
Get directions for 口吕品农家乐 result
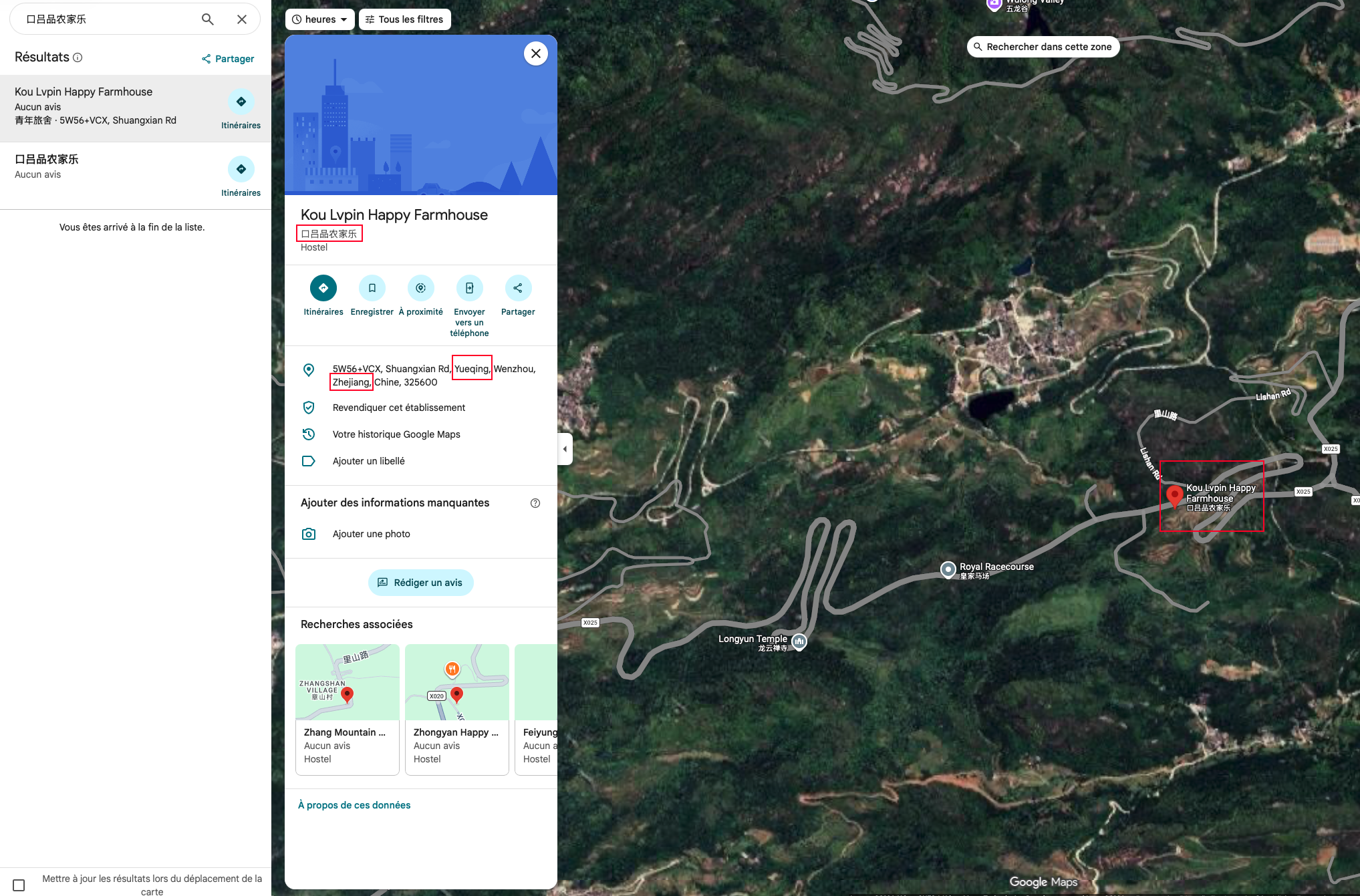pyautogui.click(x=241, y=176)
